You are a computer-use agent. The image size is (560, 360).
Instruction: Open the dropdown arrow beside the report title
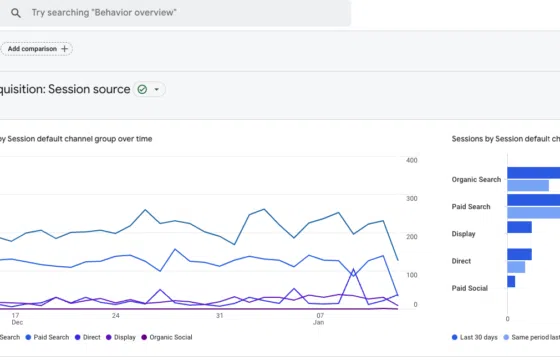156,89
